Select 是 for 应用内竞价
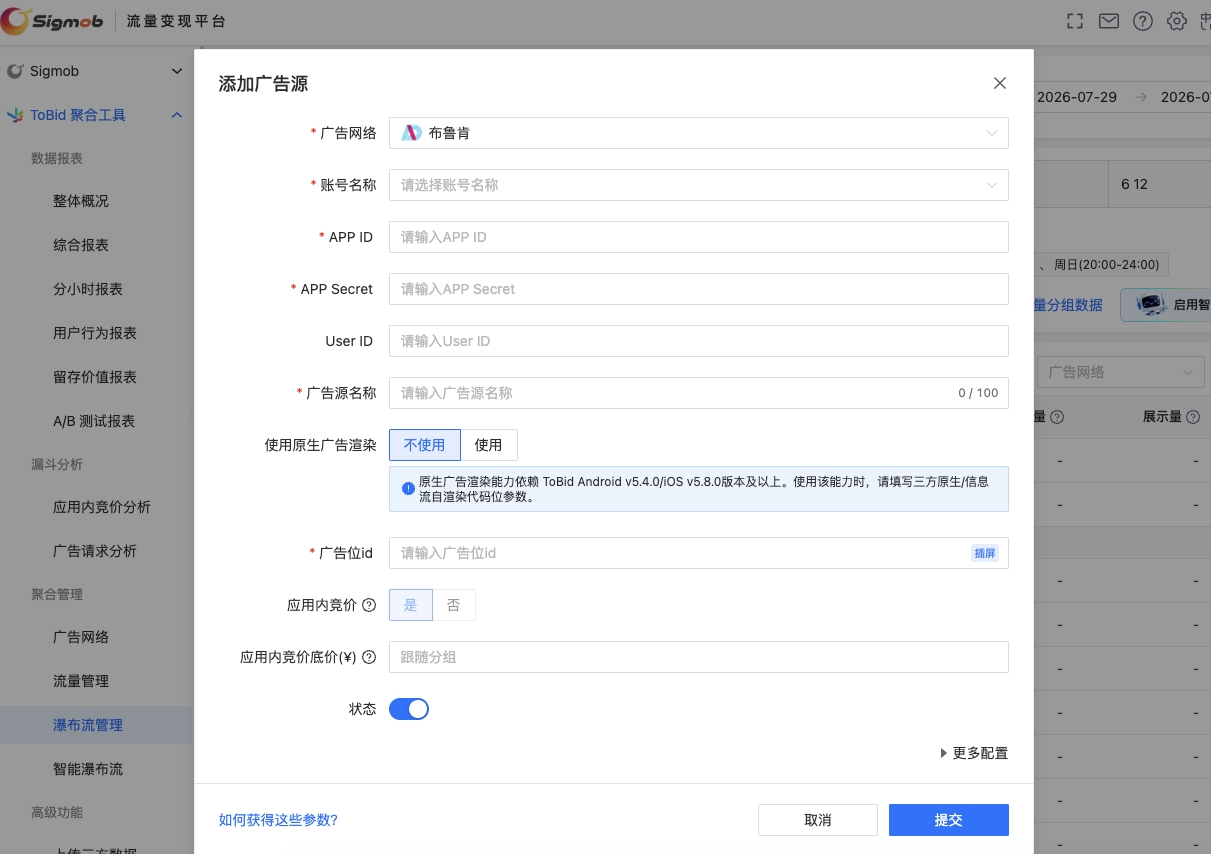Viewport: 1211px width, 854px height. coord(410,605)
